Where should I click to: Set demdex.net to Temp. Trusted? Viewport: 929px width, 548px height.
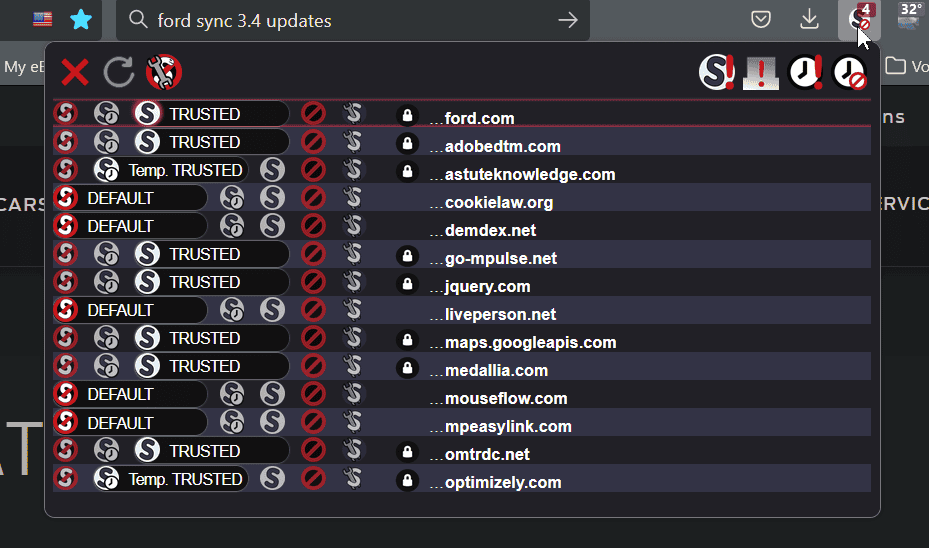[x=232, y=226]
